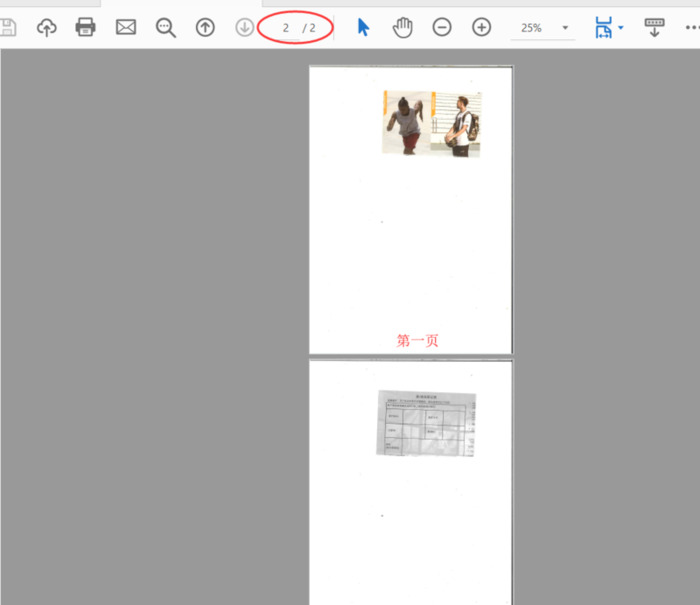Click the 25% zoom level field

tap(531, 28)
